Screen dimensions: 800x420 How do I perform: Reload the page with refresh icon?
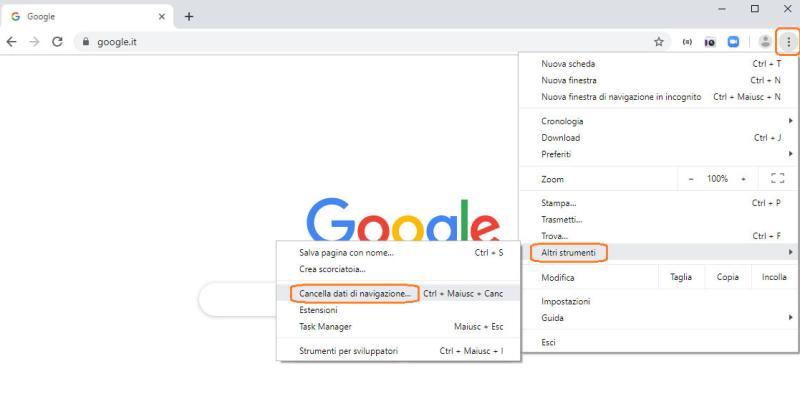(x=57, y=42)
